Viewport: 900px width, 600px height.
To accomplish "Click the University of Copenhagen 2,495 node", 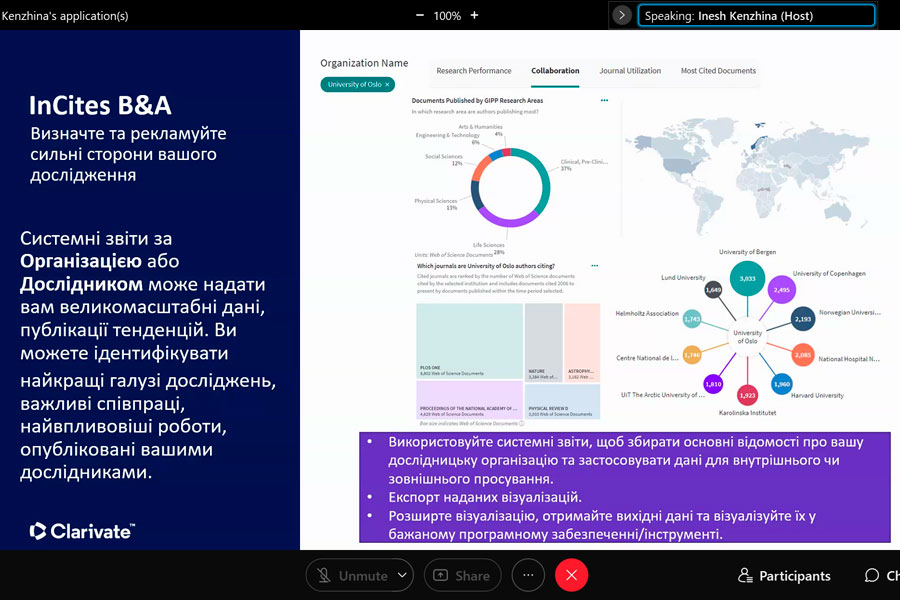I will [781, 290].
